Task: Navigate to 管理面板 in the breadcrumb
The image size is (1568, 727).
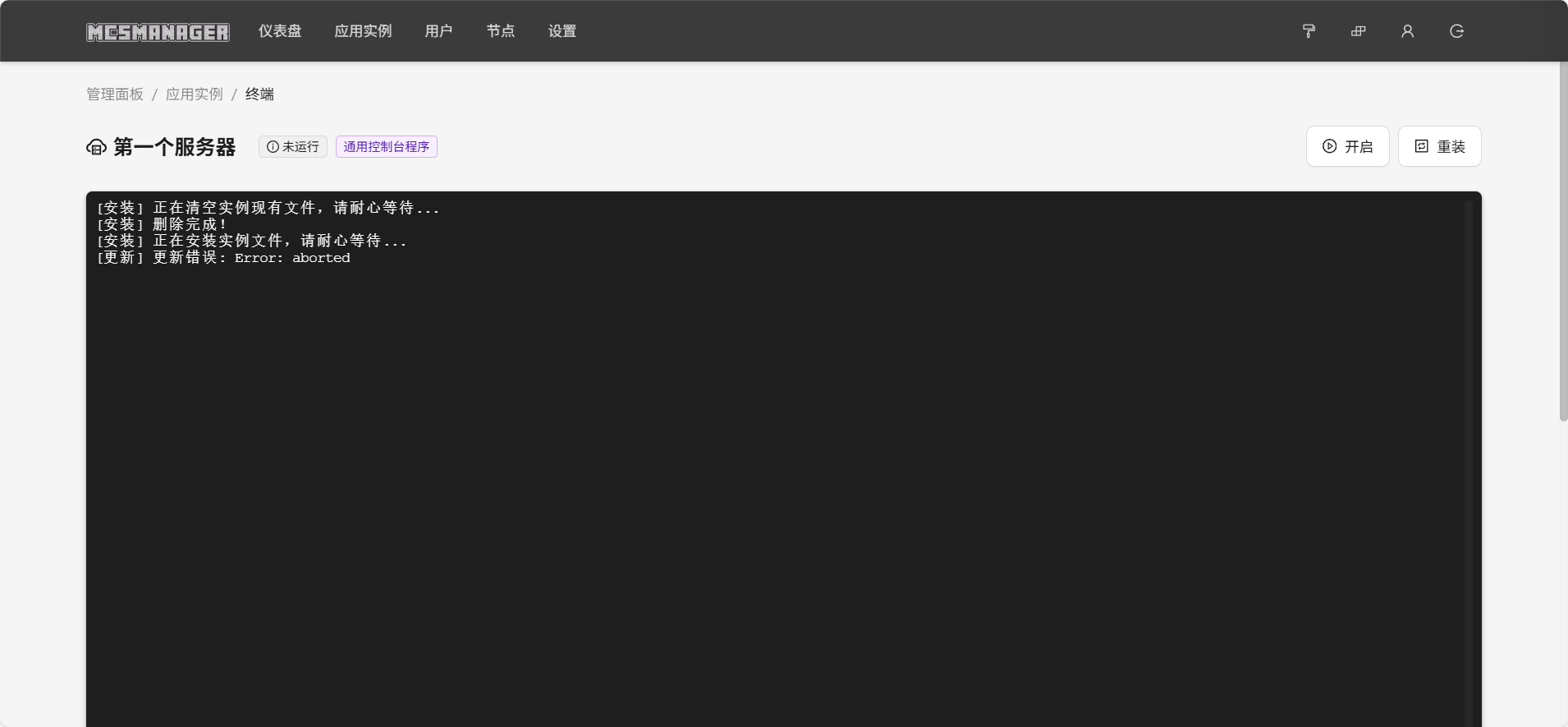Action: coord(115,94)
